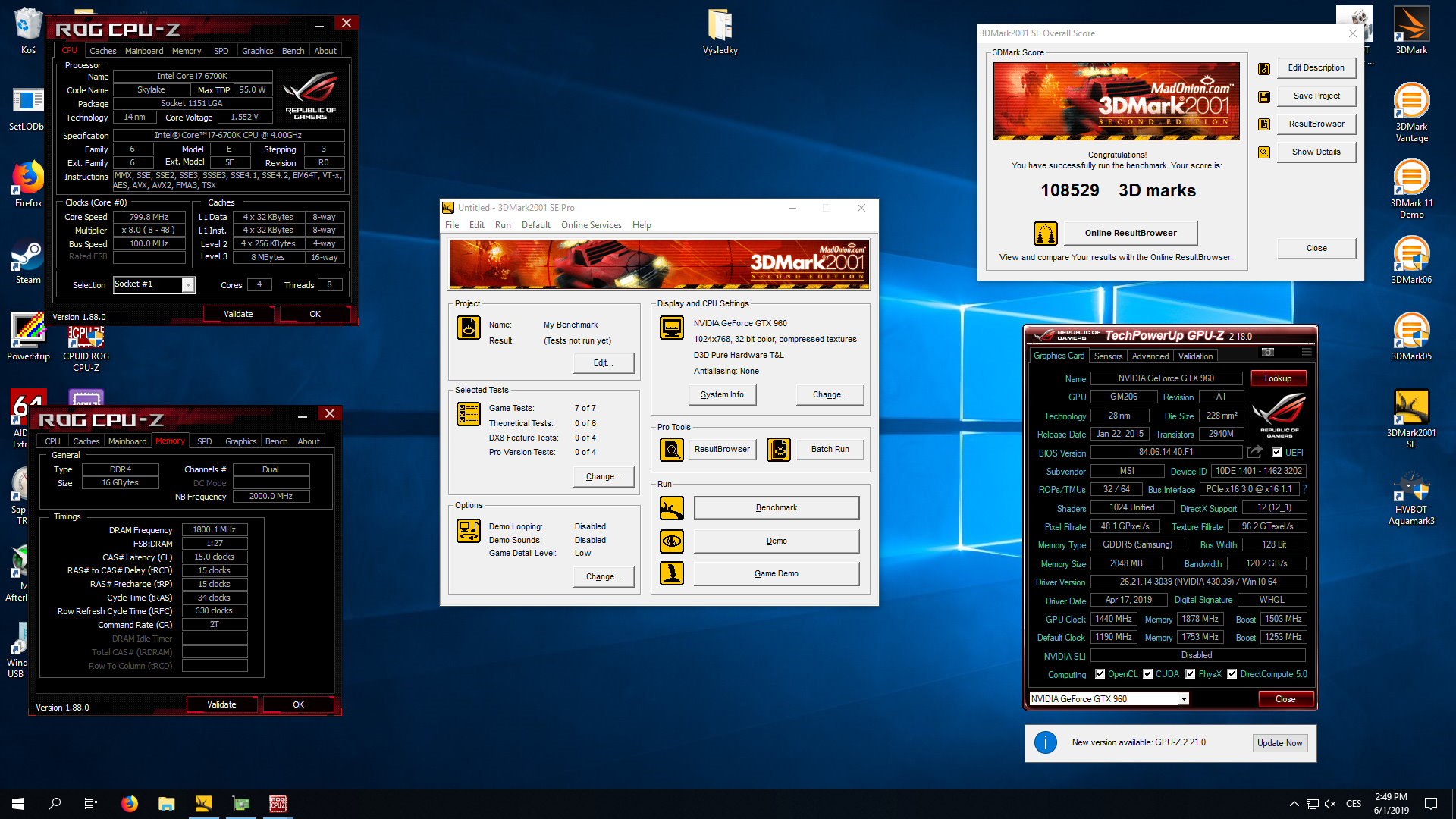Image resolution: width=1456 pixels, height=819 pixels.
Task: Switch to Advanced tab in GPU-Z
Action: (1150, 356)
